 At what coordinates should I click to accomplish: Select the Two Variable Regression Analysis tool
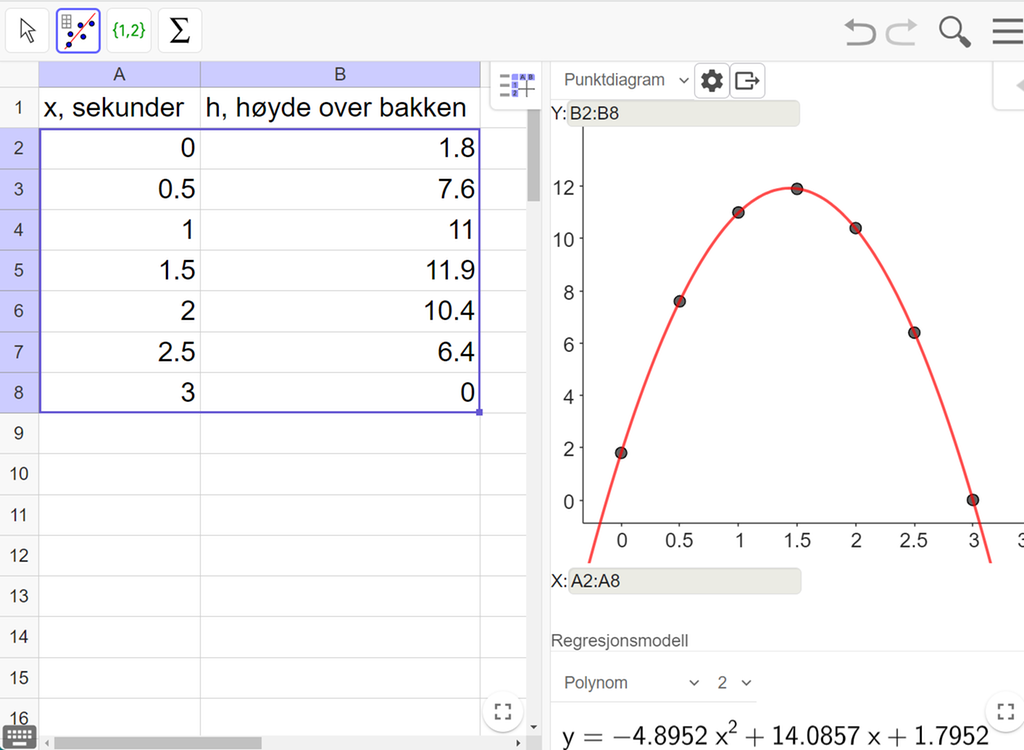tap(78, 31)
